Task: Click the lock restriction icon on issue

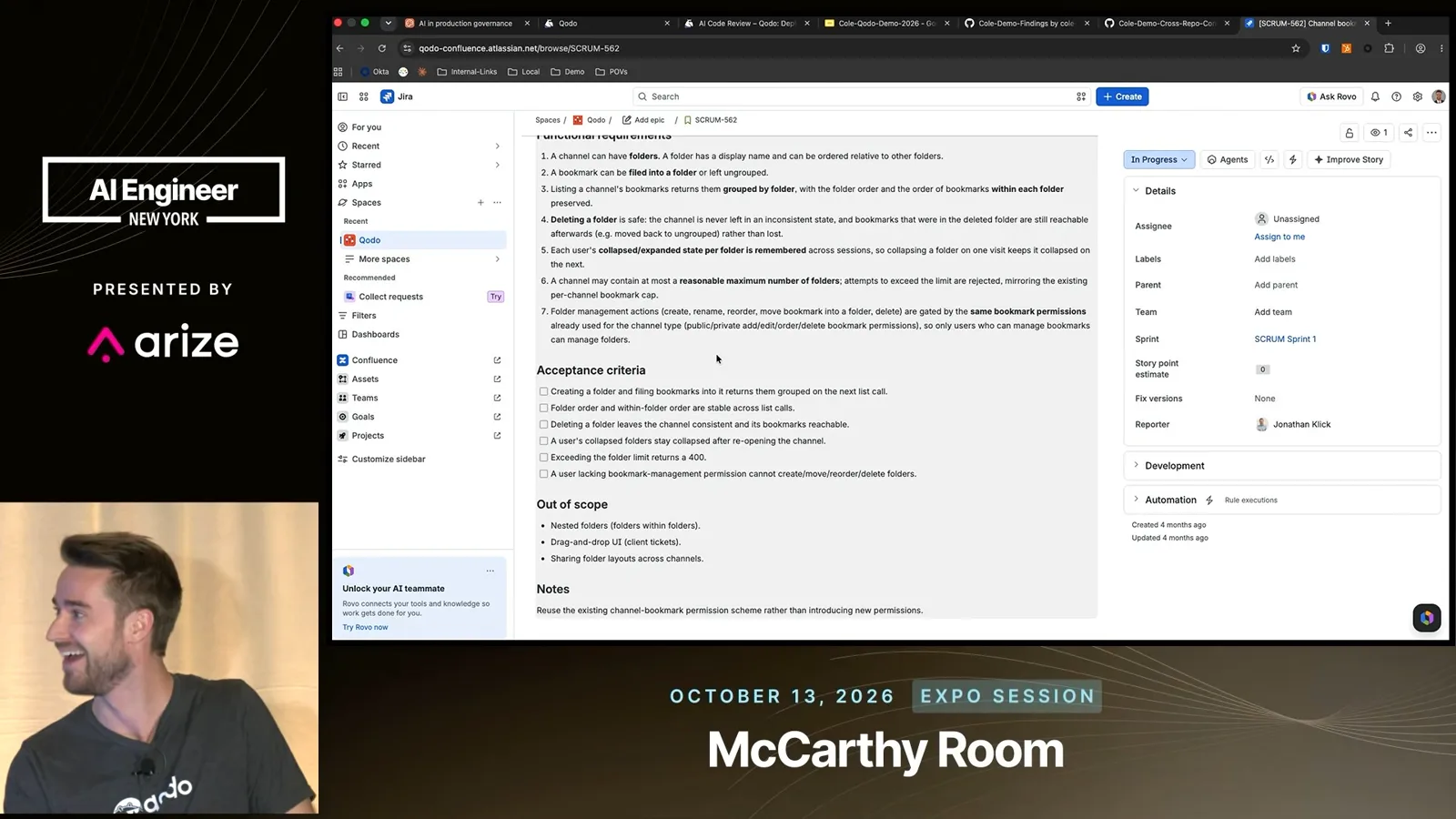Action: click(1350, 133)
